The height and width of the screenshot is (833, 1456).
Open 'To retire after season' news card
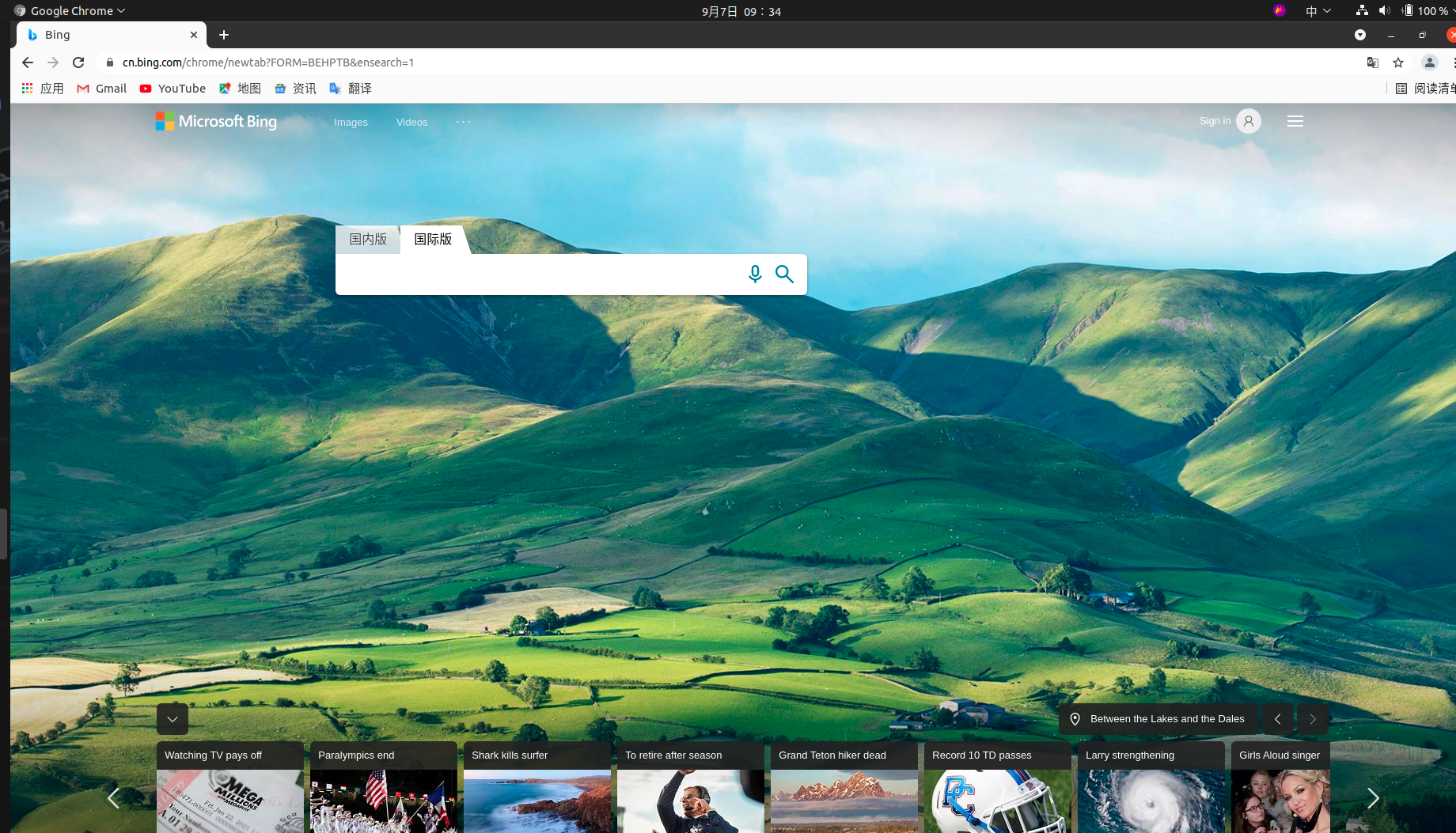click(691, 787)
